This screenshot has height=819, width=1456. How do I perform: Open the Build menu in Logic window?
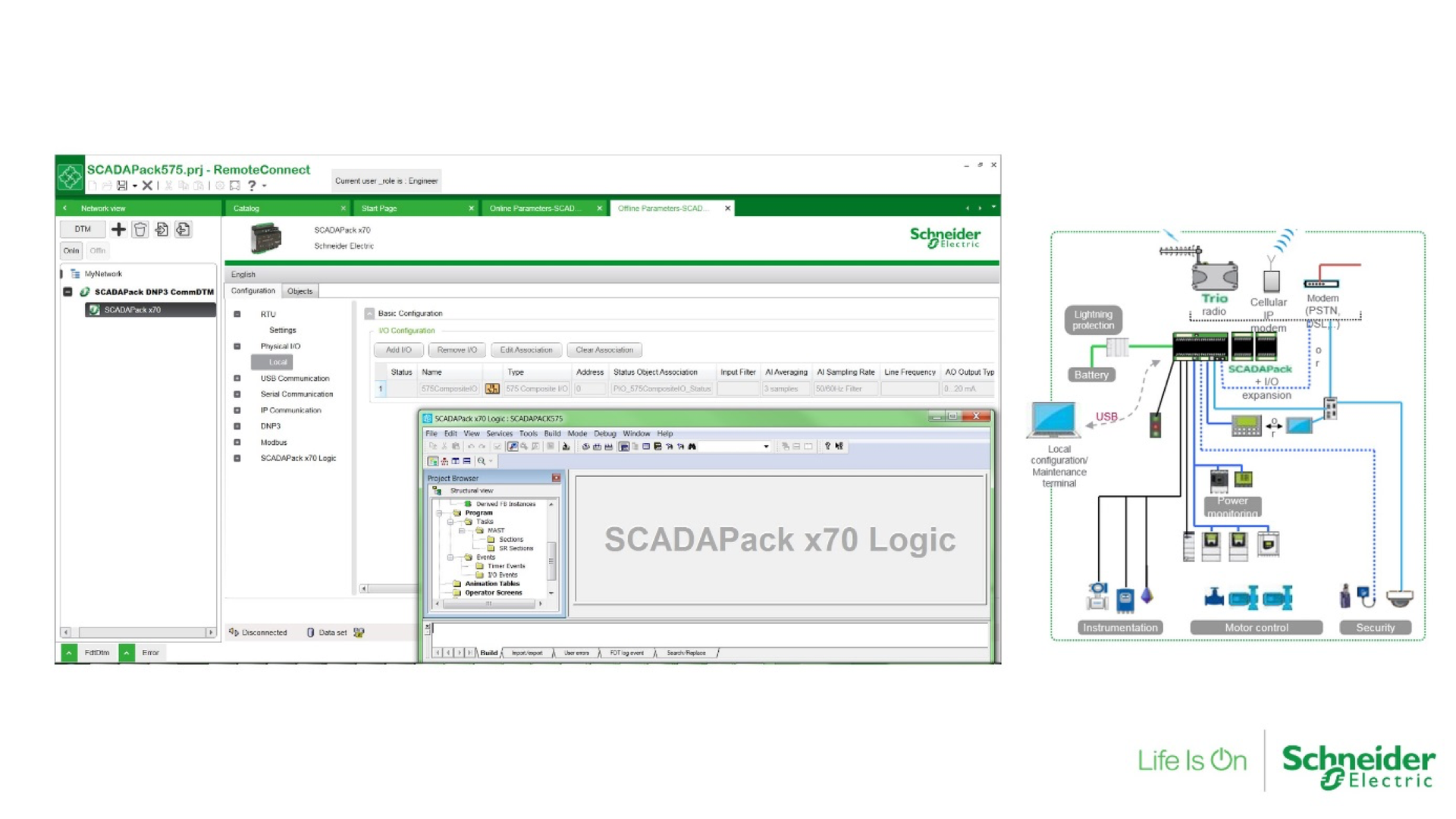click(x=552, y=434)
